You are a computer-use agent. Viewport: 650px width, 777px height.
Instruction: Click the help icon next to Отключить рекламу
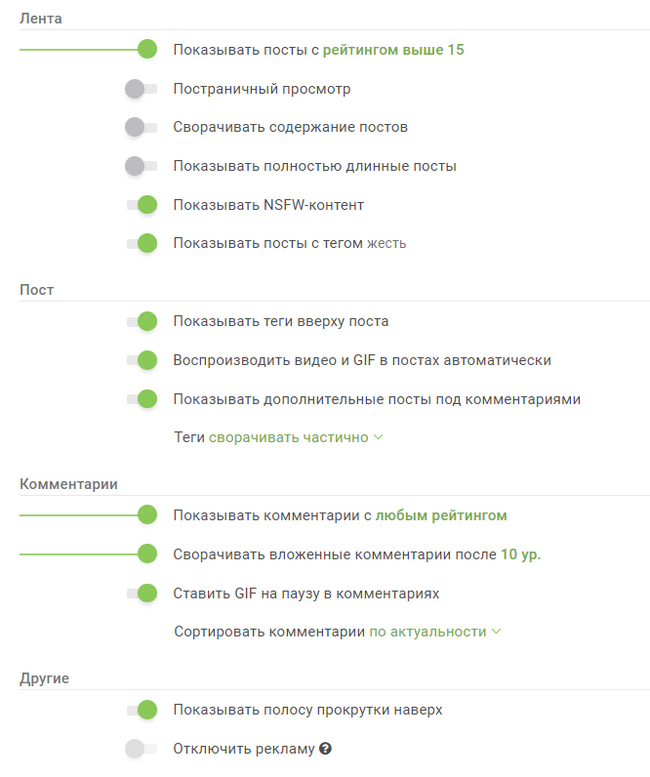click(326, 749)
